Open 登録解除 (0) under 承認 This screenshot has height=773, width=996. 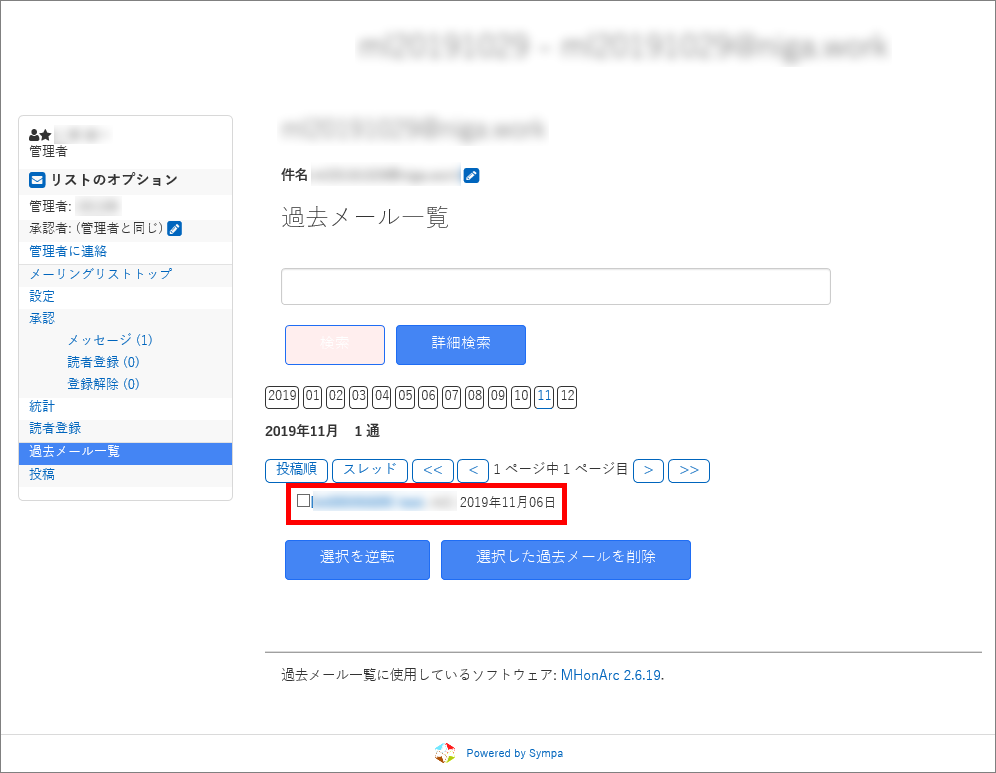104,384
